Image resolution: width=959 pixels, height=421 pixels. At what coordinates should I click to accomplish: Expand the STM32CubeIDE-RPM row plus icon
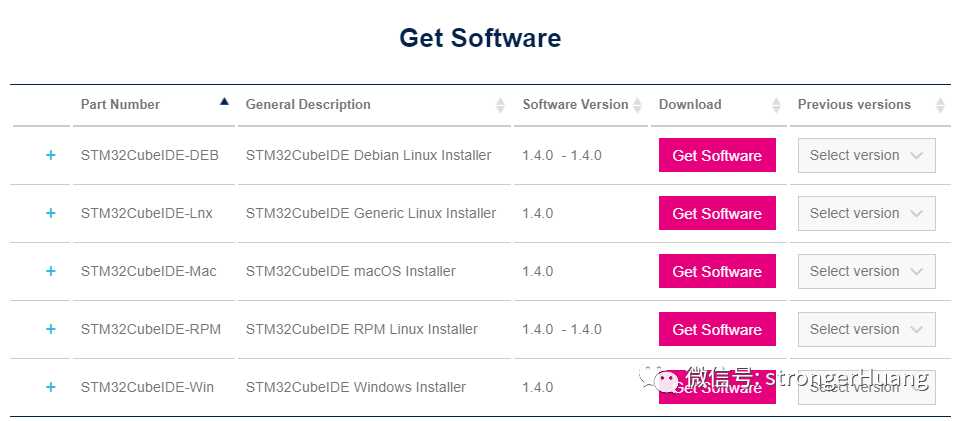pyautogui.click(x=51, y=329)
